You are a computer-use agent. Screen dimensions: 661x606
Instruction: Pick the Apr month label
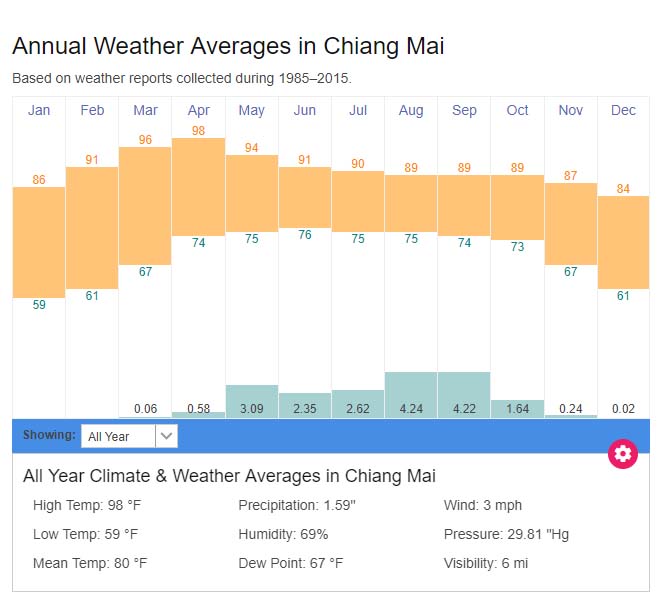click(x=198, y=110)
